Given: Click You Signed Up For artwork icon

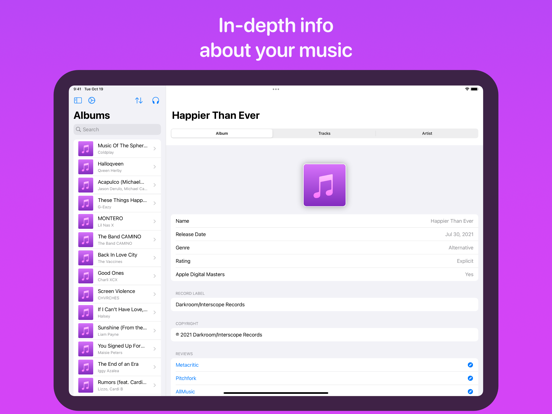Looking at the screenshot, I should pos(86,349).
